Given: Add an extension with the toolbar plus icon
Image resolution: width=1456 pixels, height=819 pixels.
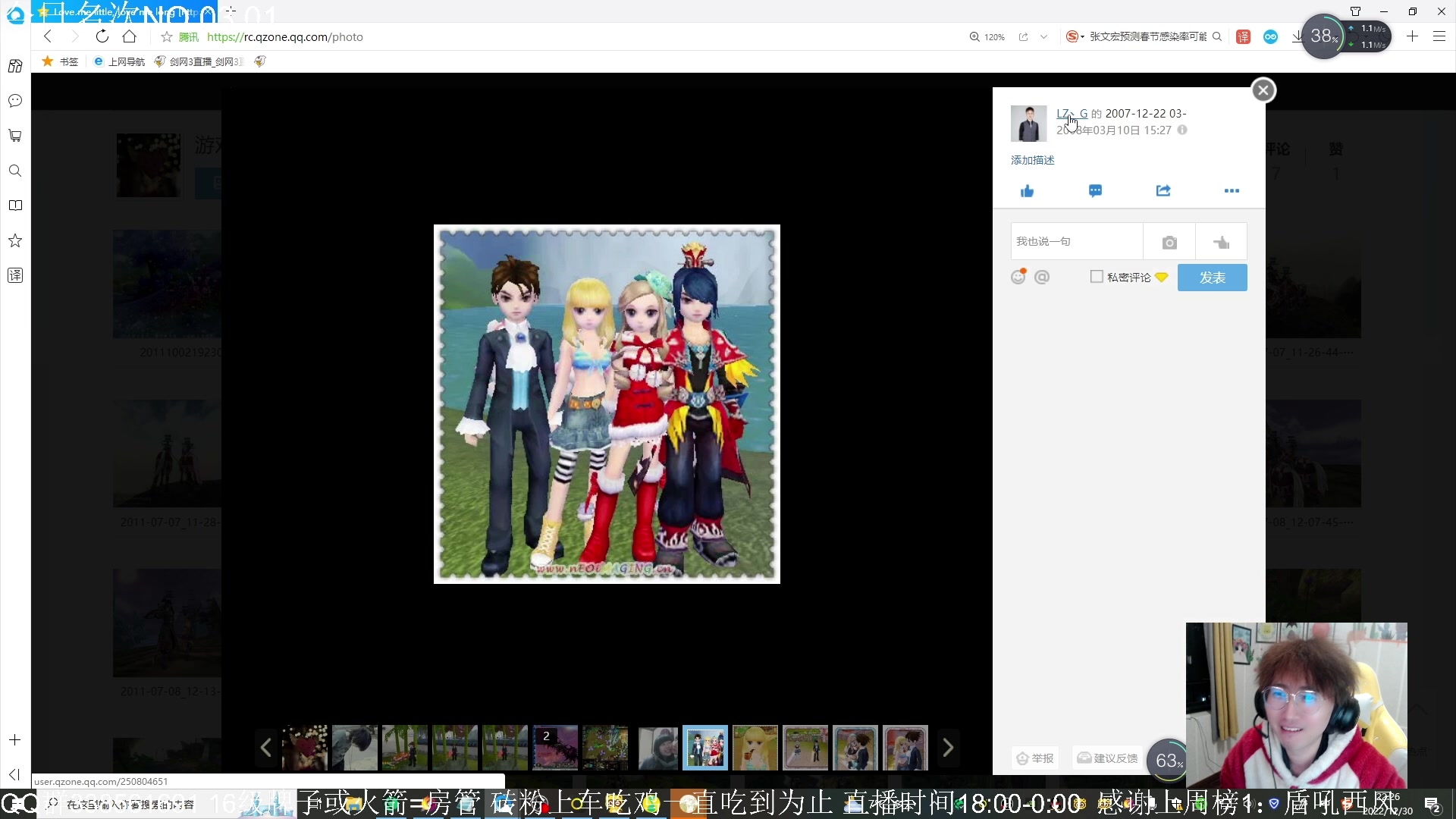Looking at the screenshot, I should click(x=1412, y=36).
